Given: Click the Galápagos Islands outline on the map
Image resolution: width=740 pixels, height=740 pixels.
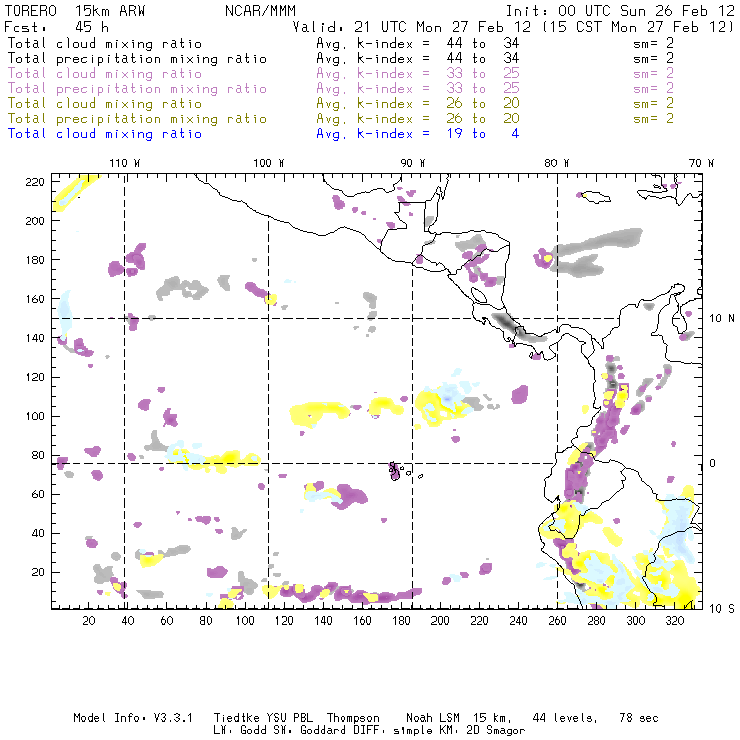Looking at the screenshot, I should point(395,471).
